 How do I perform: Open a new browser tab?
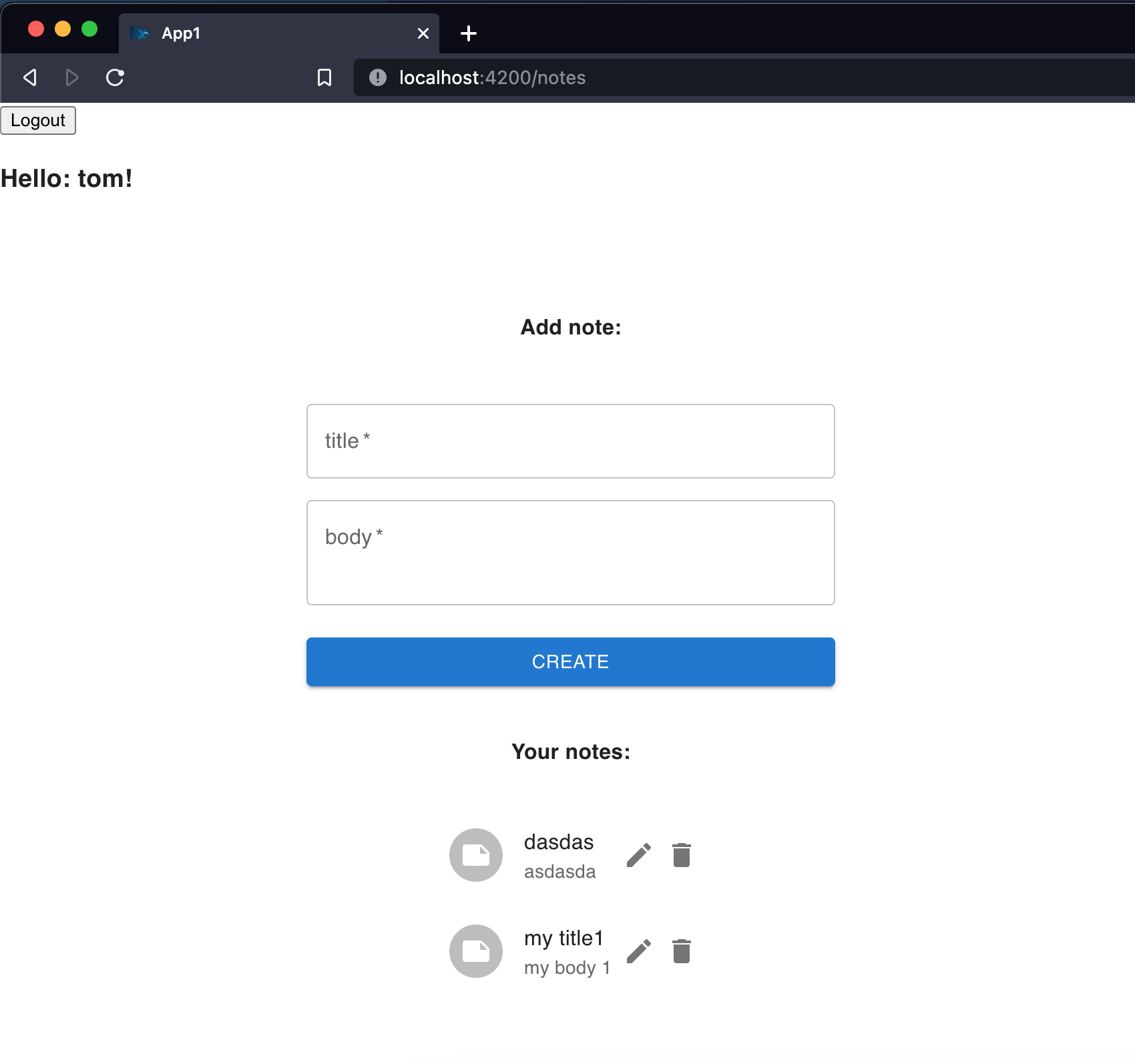pos(469,33)
